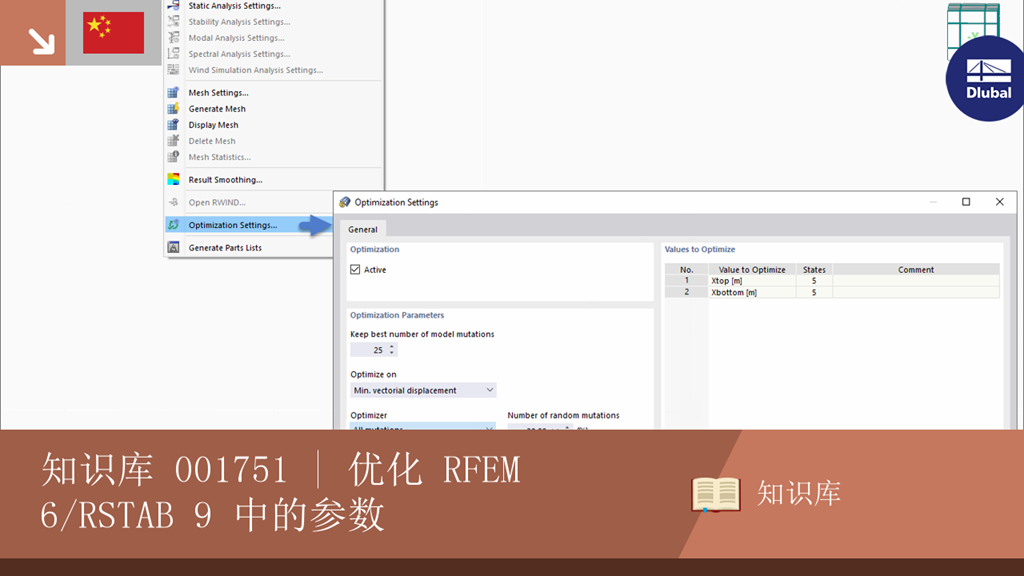
Task: Click the Result Smoothing color icon
Action: point(173,180)
